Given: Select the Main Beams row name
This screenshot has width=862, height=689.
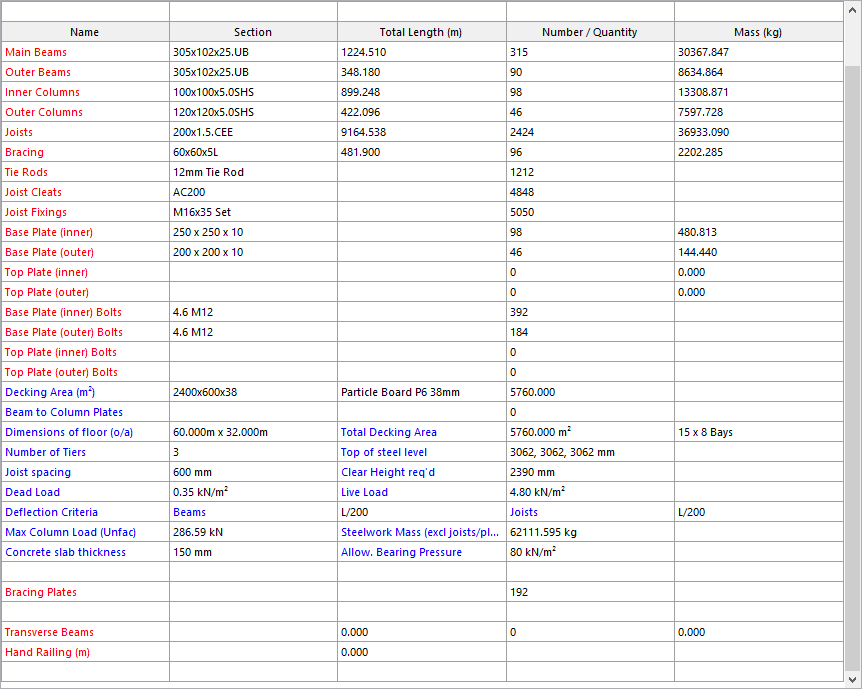Looking at the screenshot, I should (x=85, y=52).
